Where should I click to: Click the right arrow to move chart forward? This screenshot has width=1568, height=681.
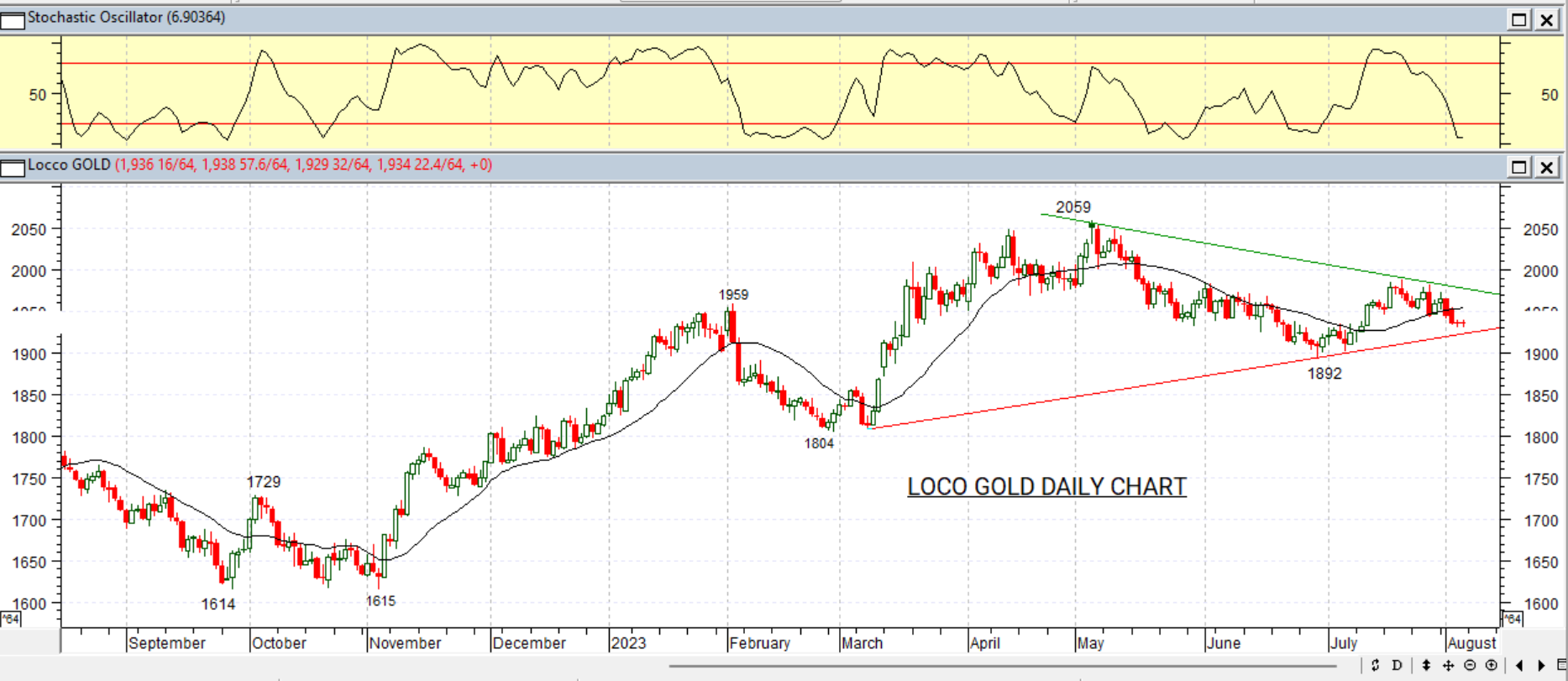[x=1541, y=665]
